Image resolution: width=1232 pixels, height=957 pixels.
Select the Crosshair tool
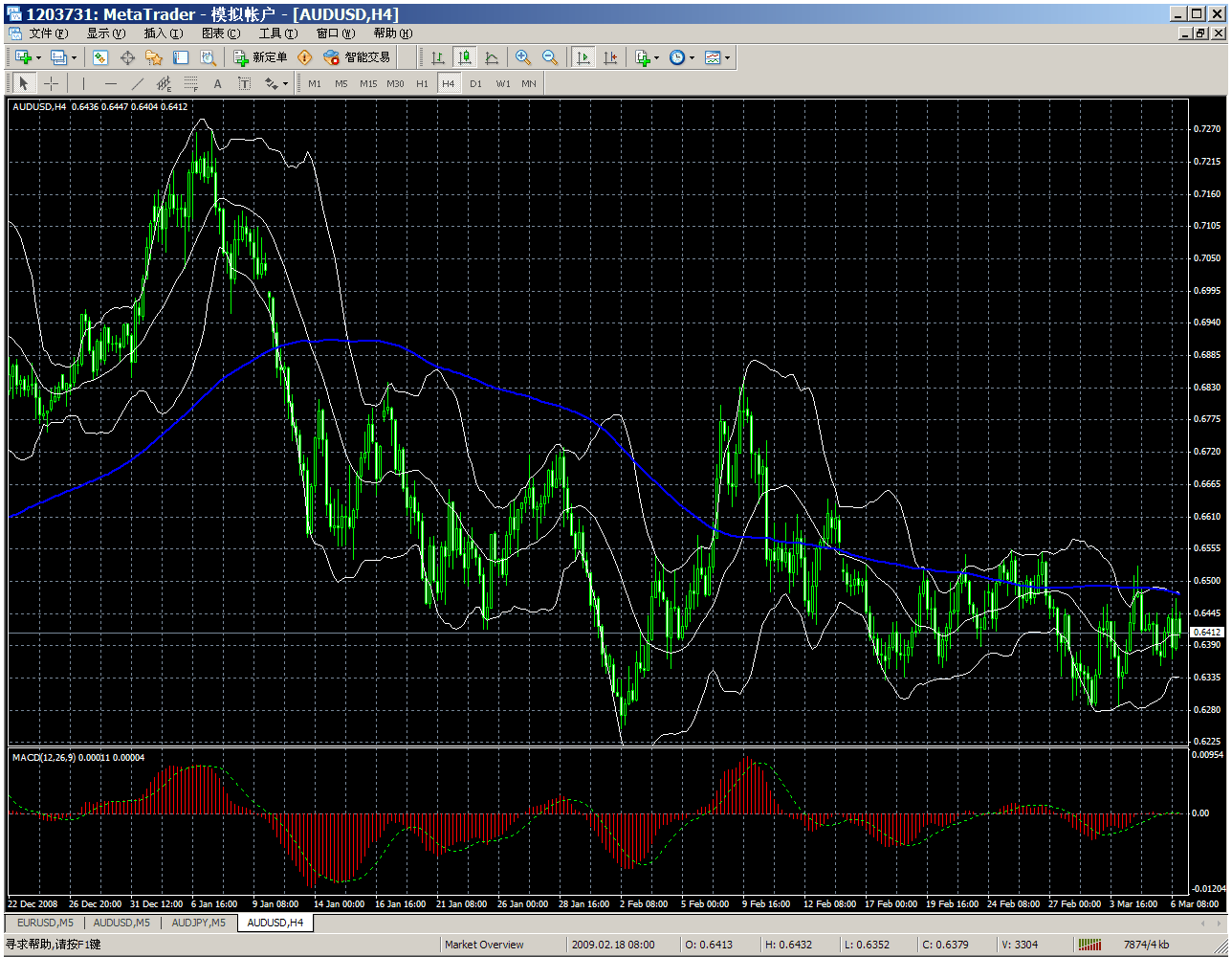[x=52, y=83]
